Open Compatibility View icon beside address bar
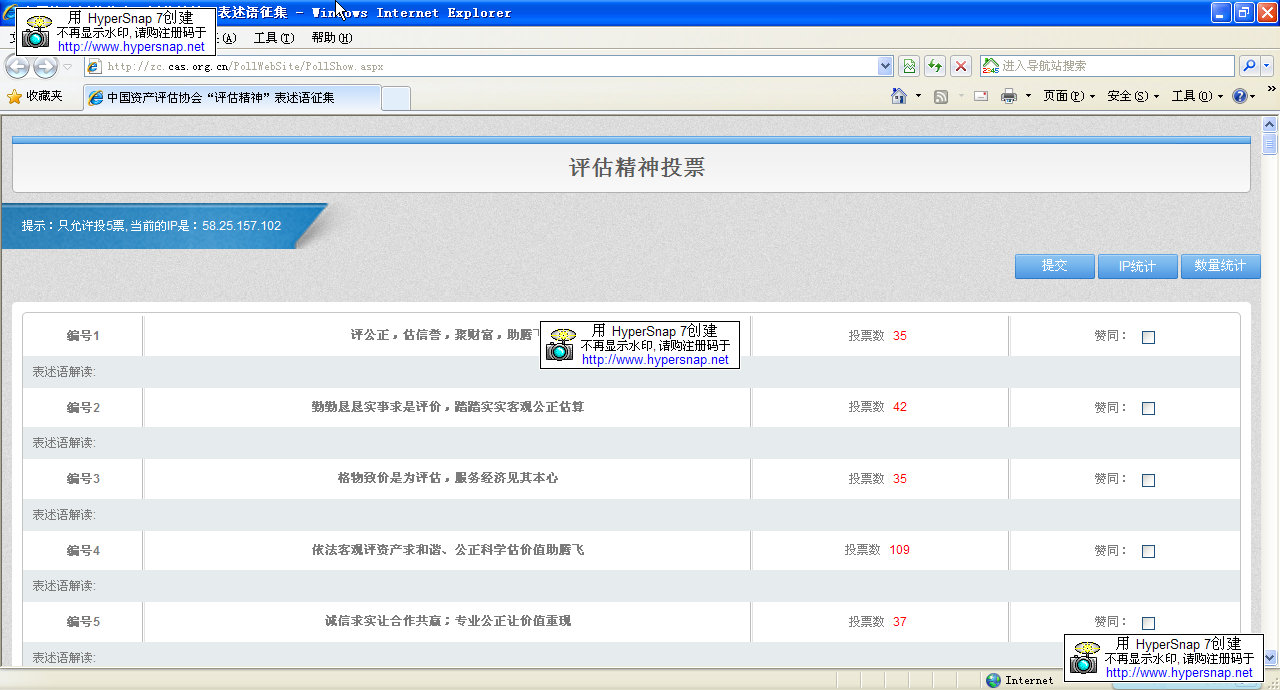Screen dimensions: 1280x690 tap(908, 66)
